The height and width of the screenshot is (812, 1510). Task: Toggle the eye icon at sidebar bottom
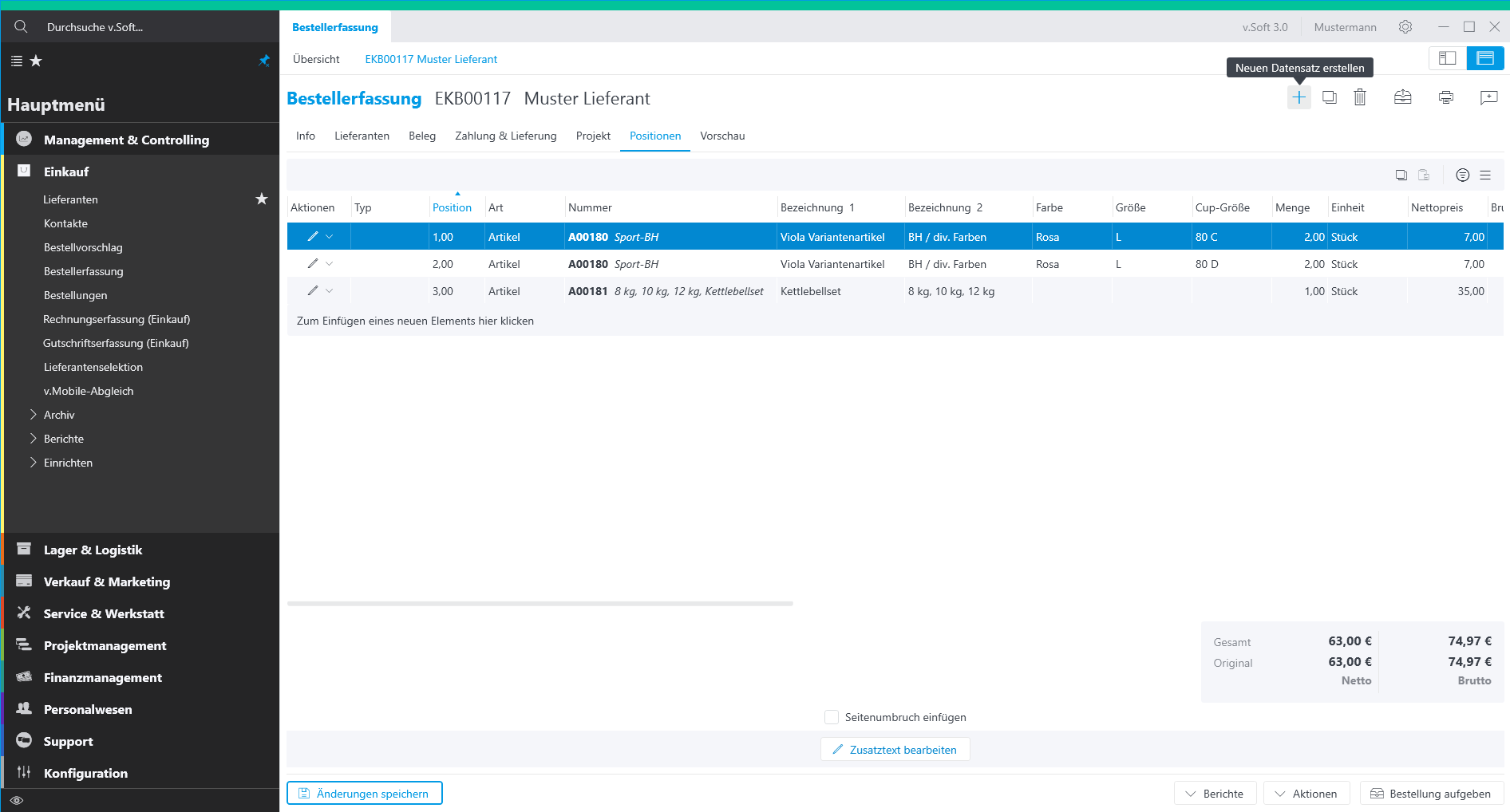(17, 800)
